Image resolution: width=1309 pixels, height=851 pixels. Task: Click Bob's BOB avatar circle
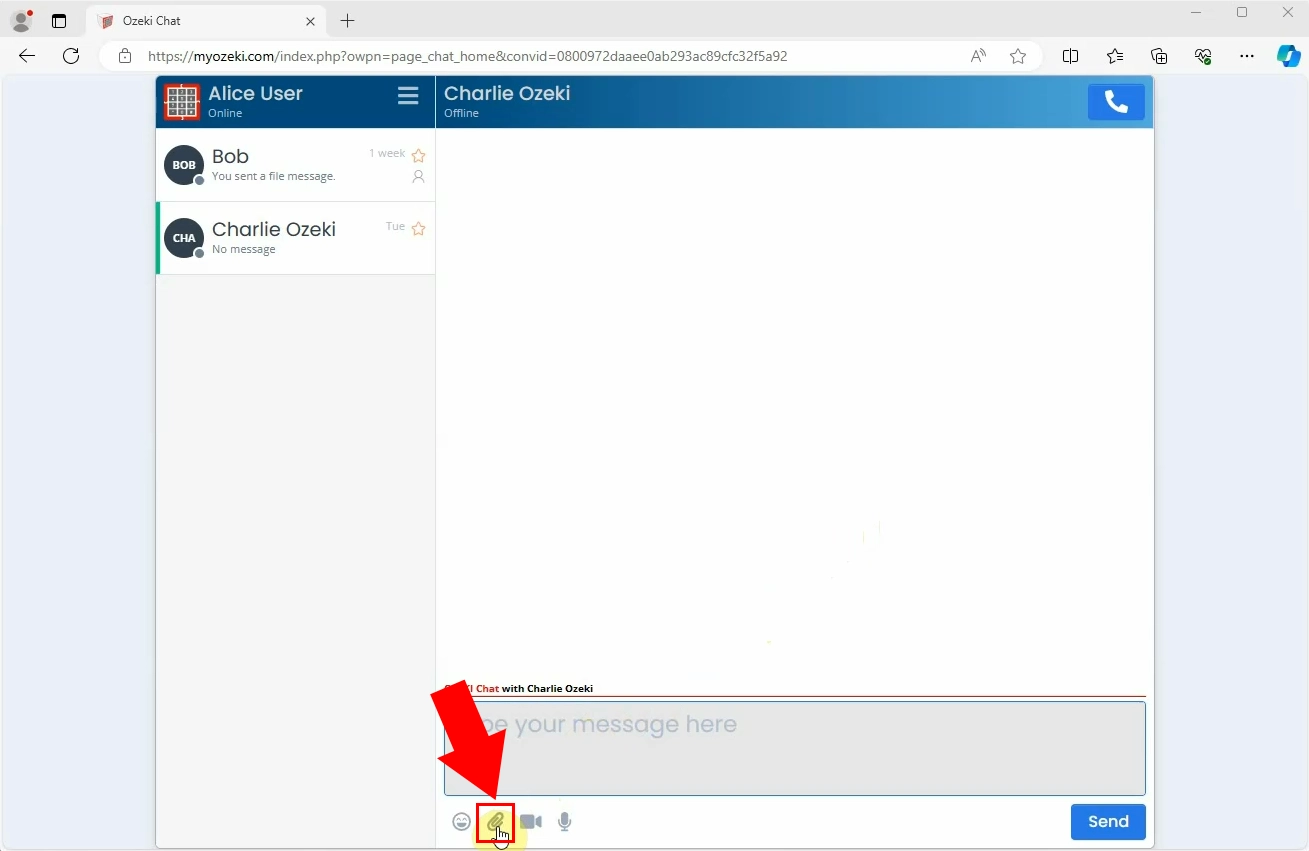(184, 165)
